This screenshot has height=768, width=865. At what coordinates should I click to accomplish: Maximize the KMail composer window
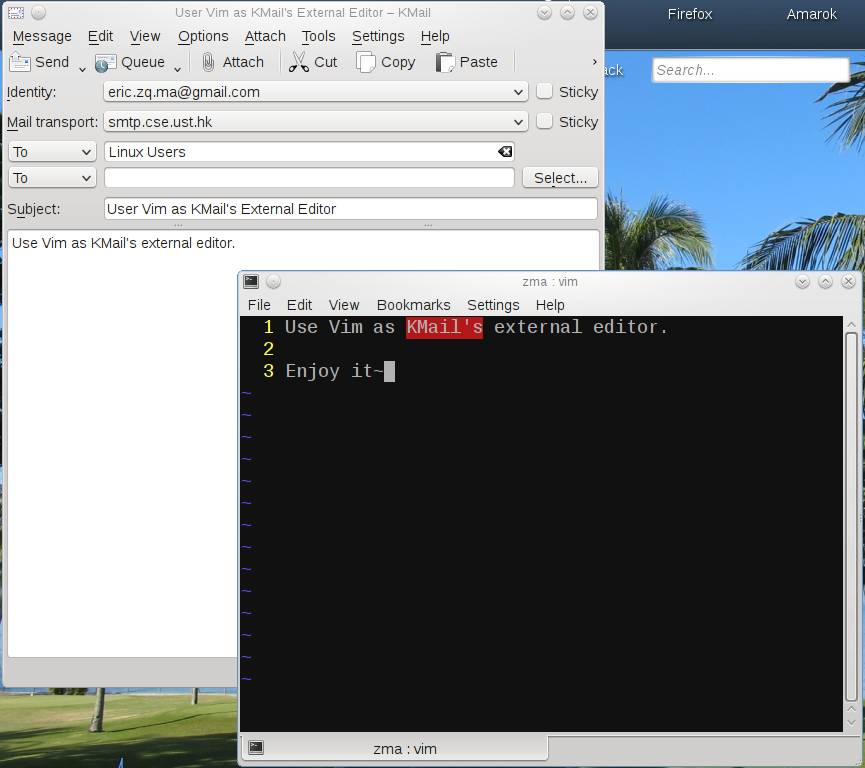click(x=568, y=13)
